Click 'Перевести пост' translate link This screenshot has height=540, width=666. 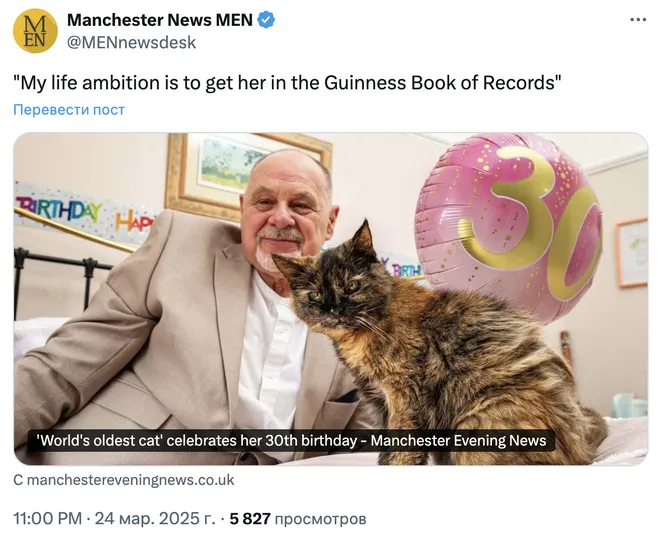(x=69, y=110)
